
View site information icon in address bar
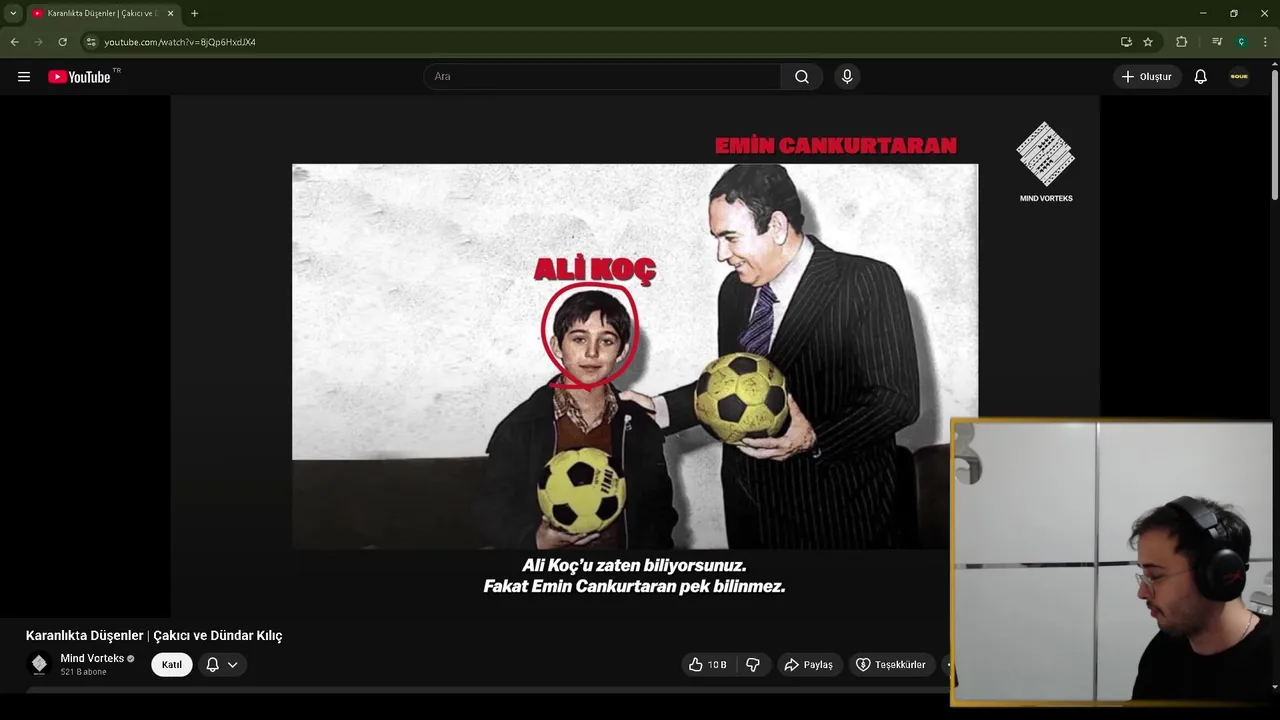[91, 42]
